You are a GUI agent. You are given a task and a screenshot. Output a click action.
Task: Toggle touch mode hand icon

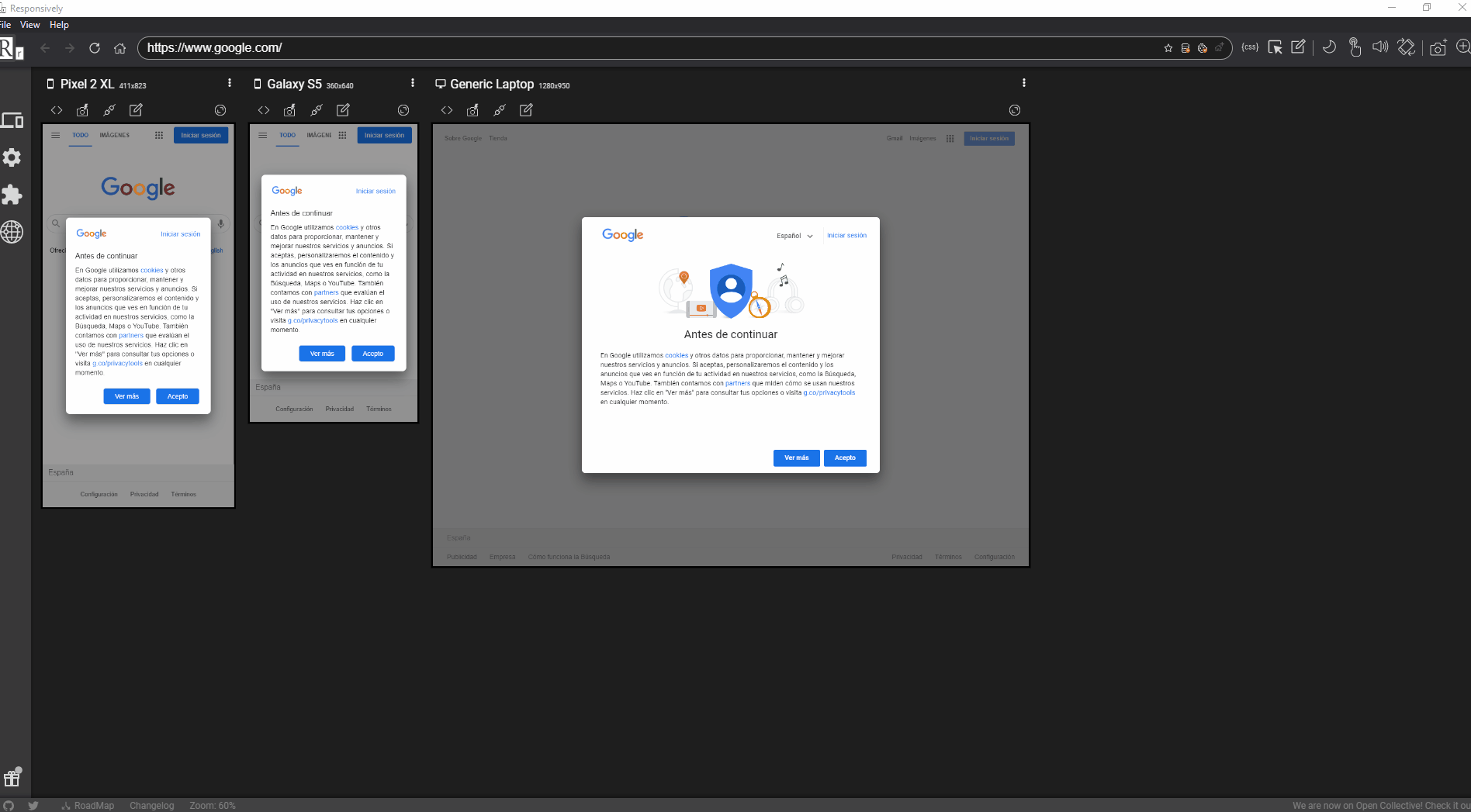1355,47
